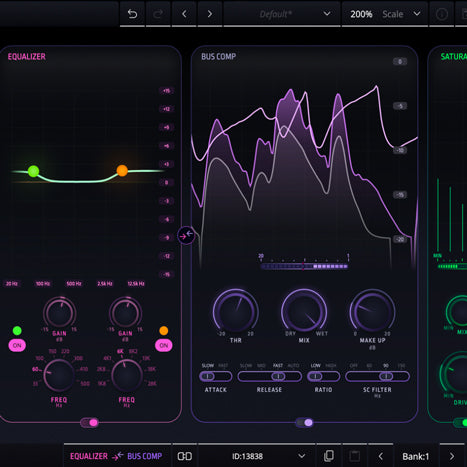Screen dimensions: 467x467
Task: Click the RELEASE selector slider
Action: 269,376
